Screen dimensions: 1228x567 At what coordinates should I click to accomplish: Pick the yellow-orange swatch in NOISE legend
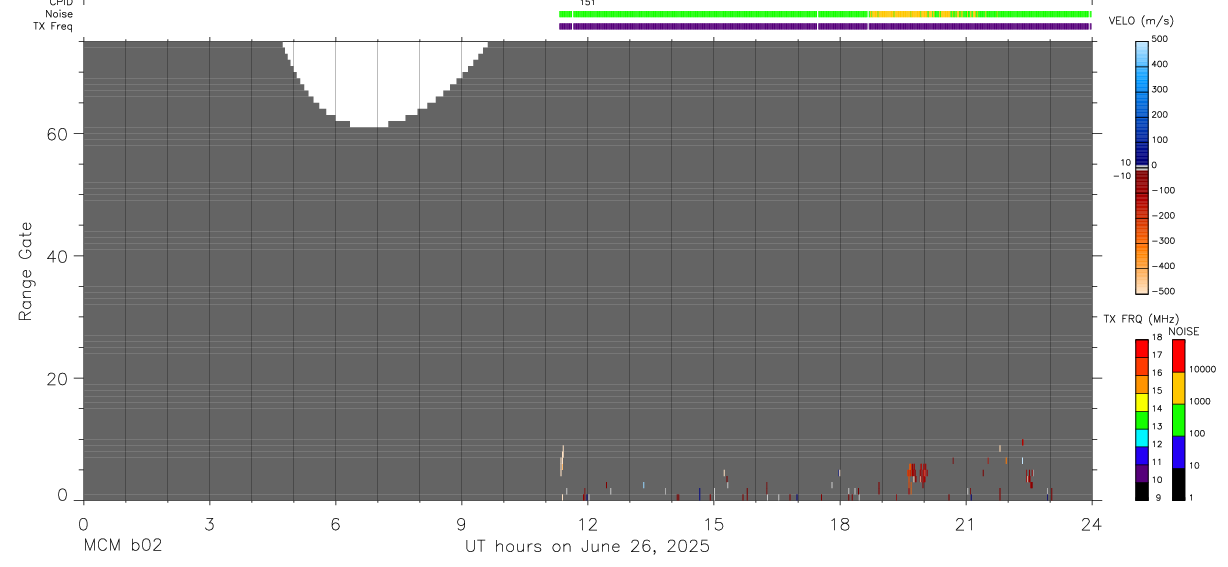[x=1178, y=388]
